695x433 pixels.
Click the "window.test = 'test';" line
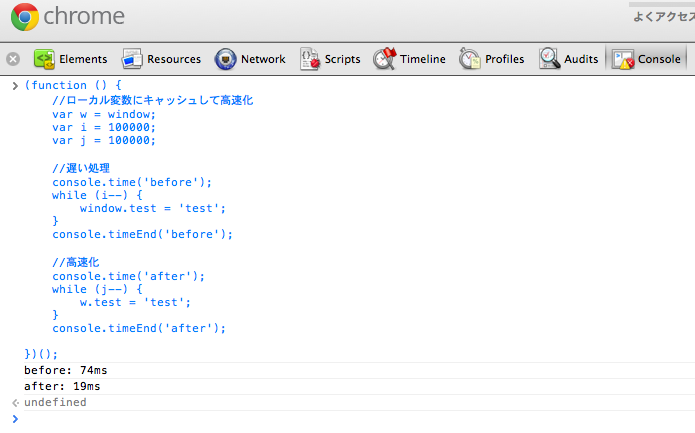tap(153, 208)
